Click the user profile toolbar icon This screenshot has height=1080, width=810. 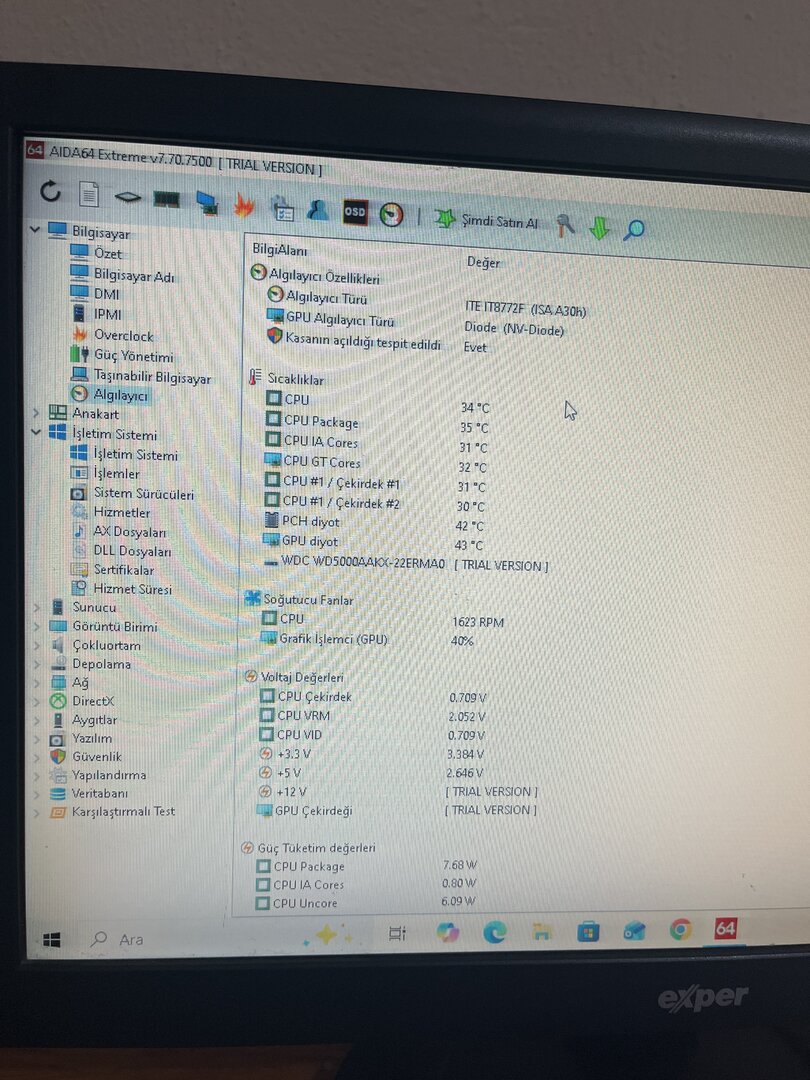click(x=317, y=209)
